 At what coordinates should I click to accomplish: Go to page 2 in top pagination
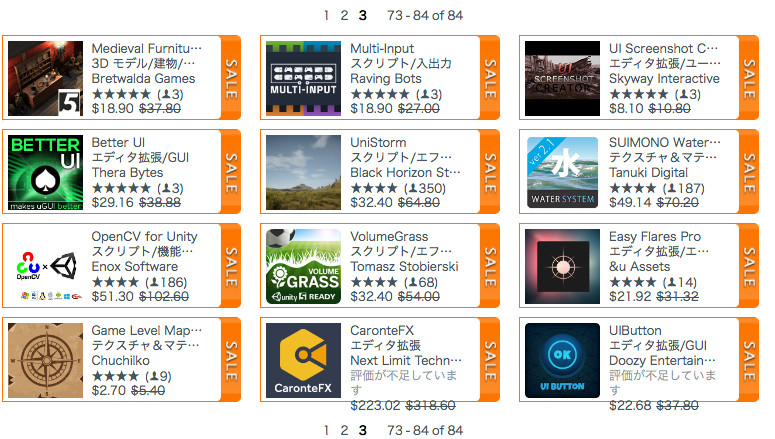coord(344,15)
